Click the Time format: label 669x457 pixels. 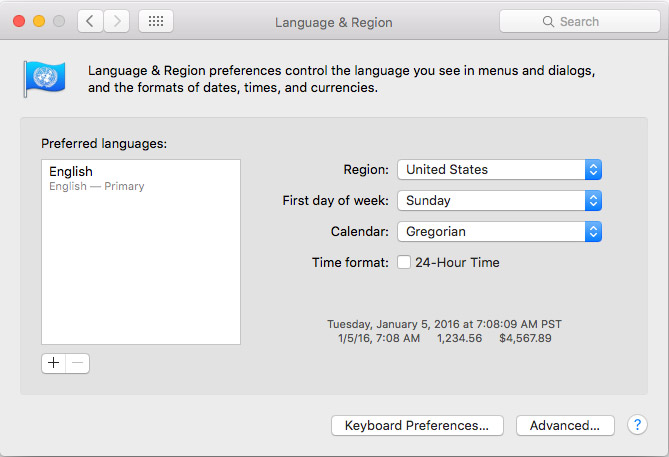(x=350, y=262)
